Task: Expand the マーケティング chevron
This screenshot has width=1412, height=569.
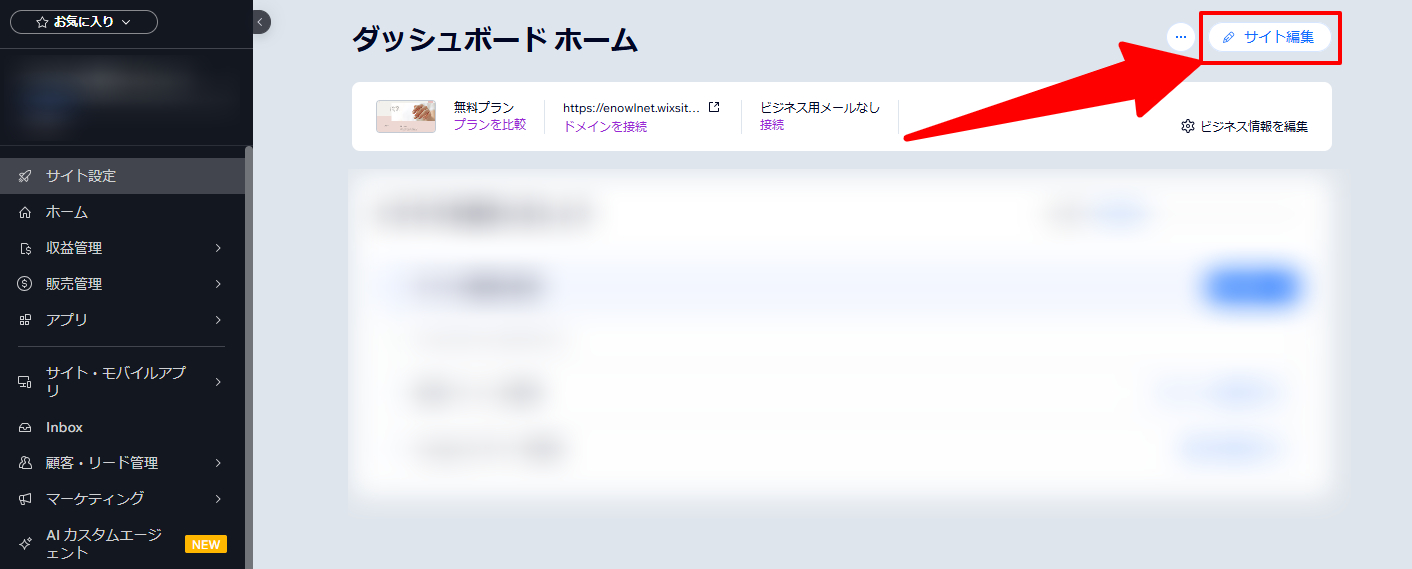Action: (x=218, y=498)
